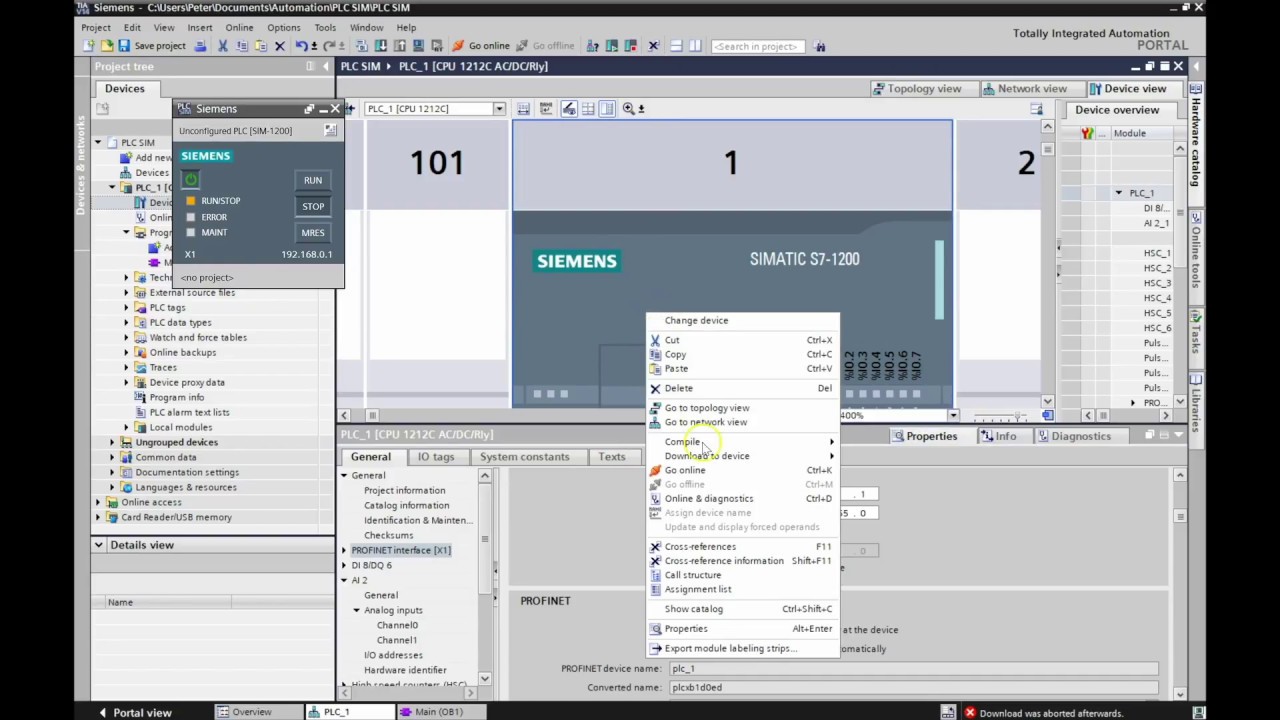Expand the PROFINET interface [X1] property node
This screenshot has width=1280, height=720.
pos(344,550)
